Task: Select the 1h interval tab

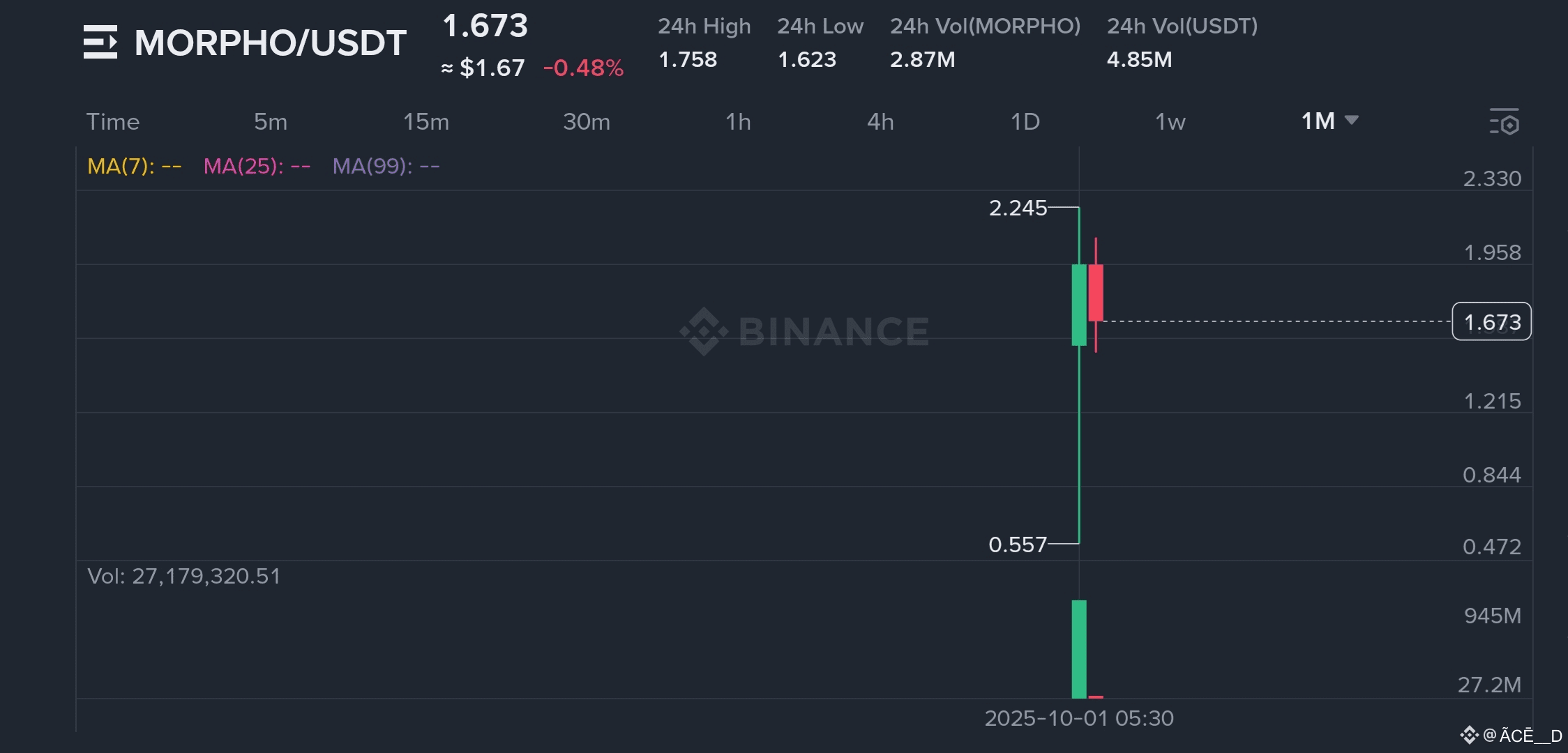Action: coord(738,122)
